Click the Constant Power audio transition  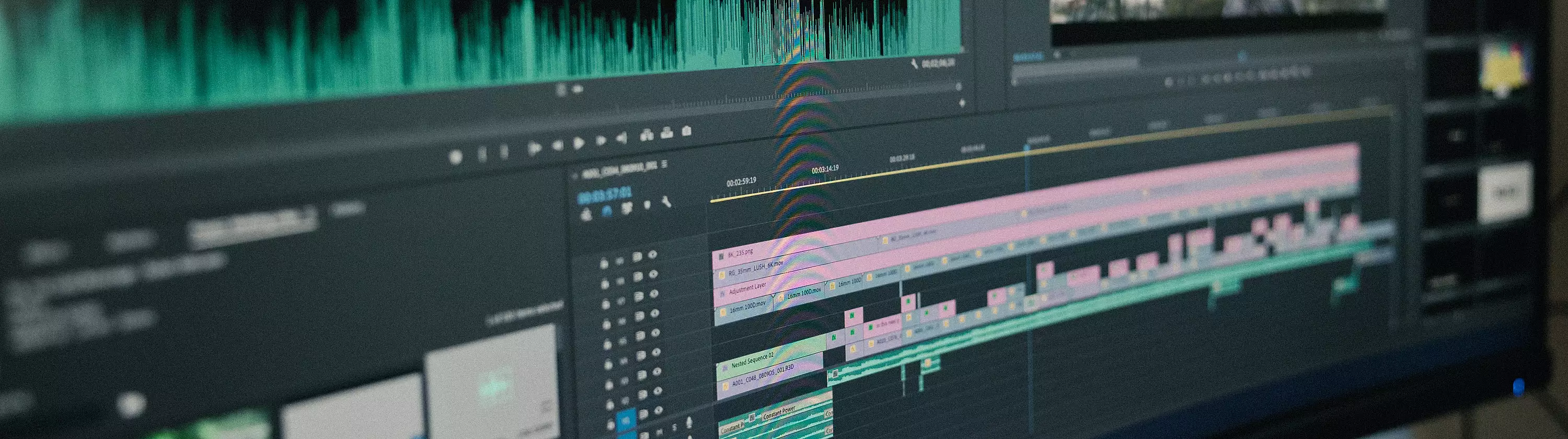click(779, 413)
